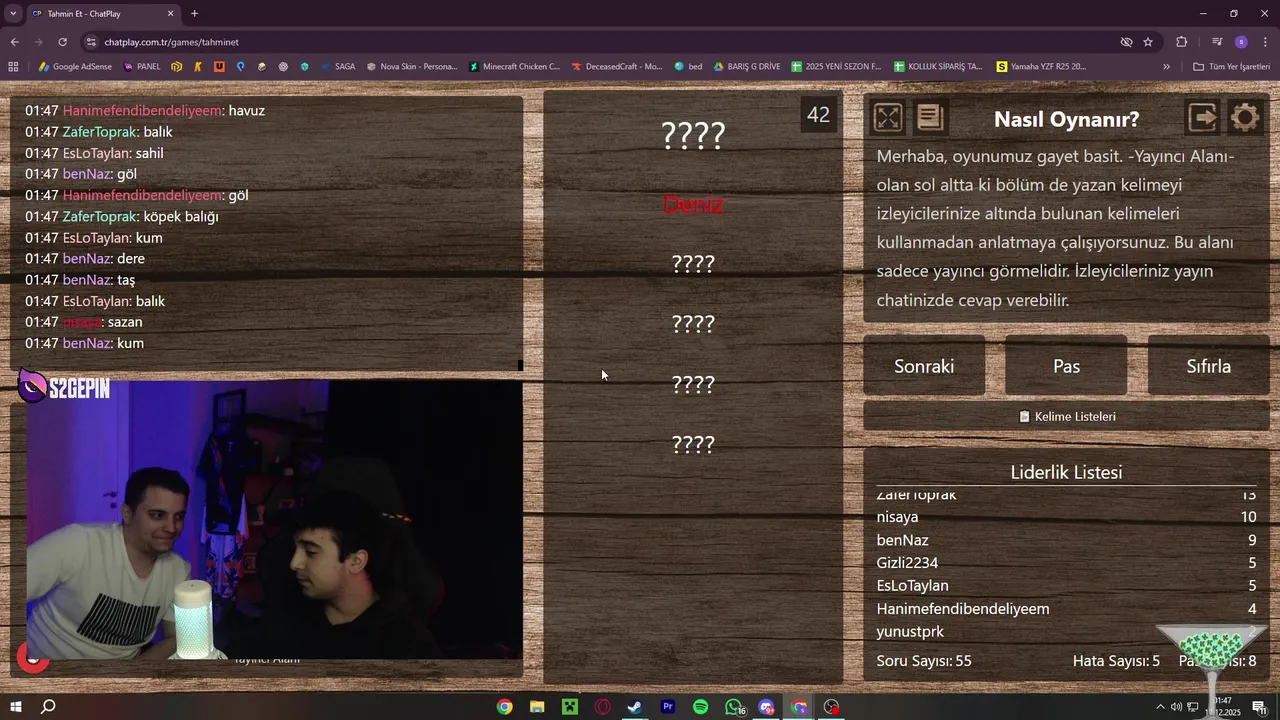Open the browser extensions puzzle icon
Viewport: 1280px width, 720px height.
click(x=1182, y=42)
